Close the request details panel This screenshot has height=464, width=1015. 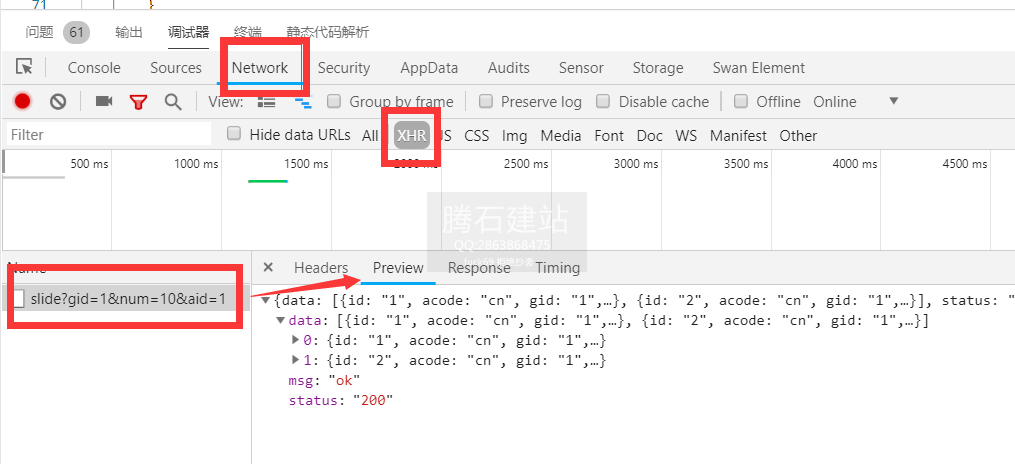[268, 267]
